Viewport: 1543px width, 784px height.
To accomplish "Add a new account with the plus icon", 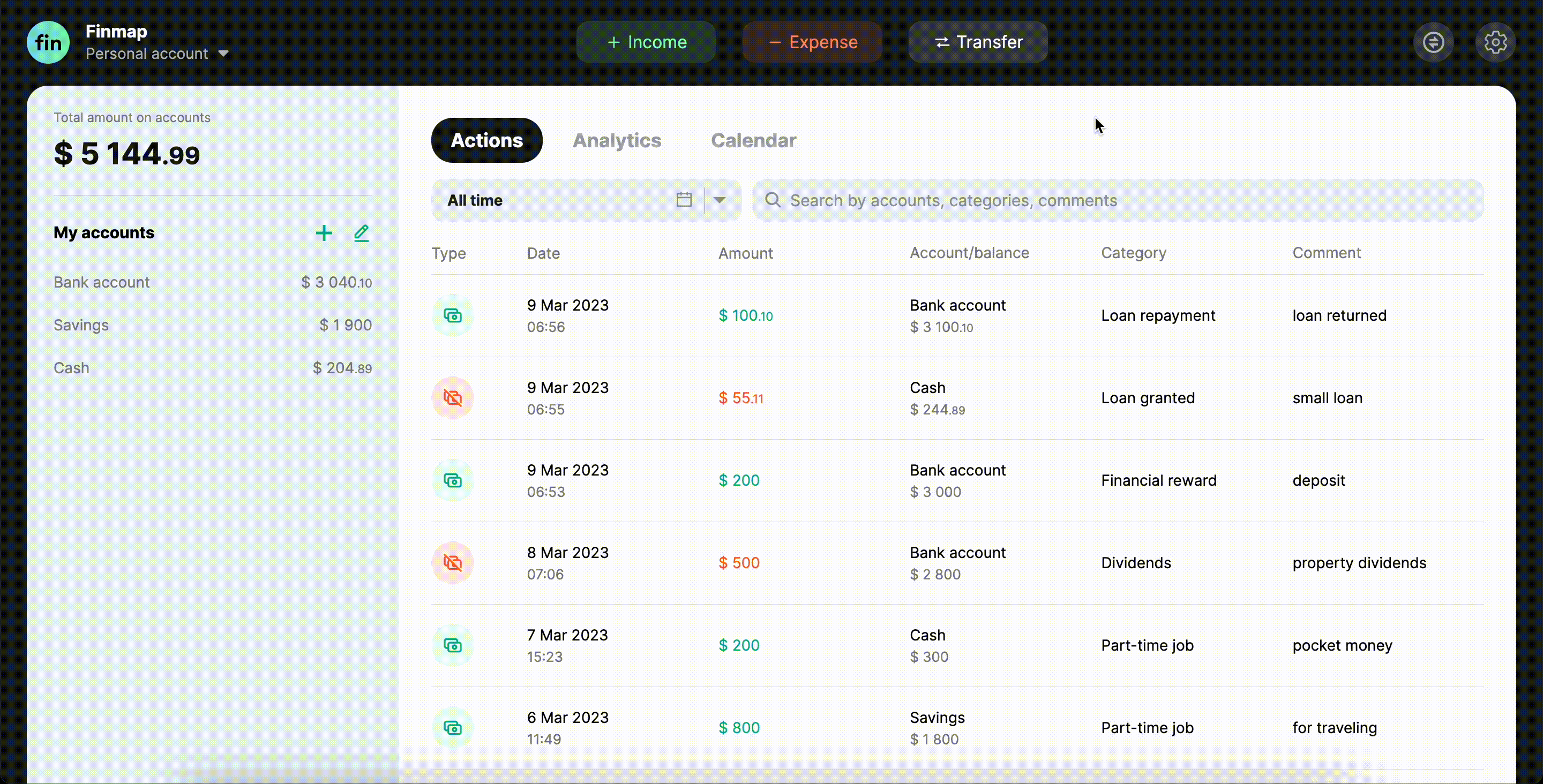I will [x=324, y=233].
